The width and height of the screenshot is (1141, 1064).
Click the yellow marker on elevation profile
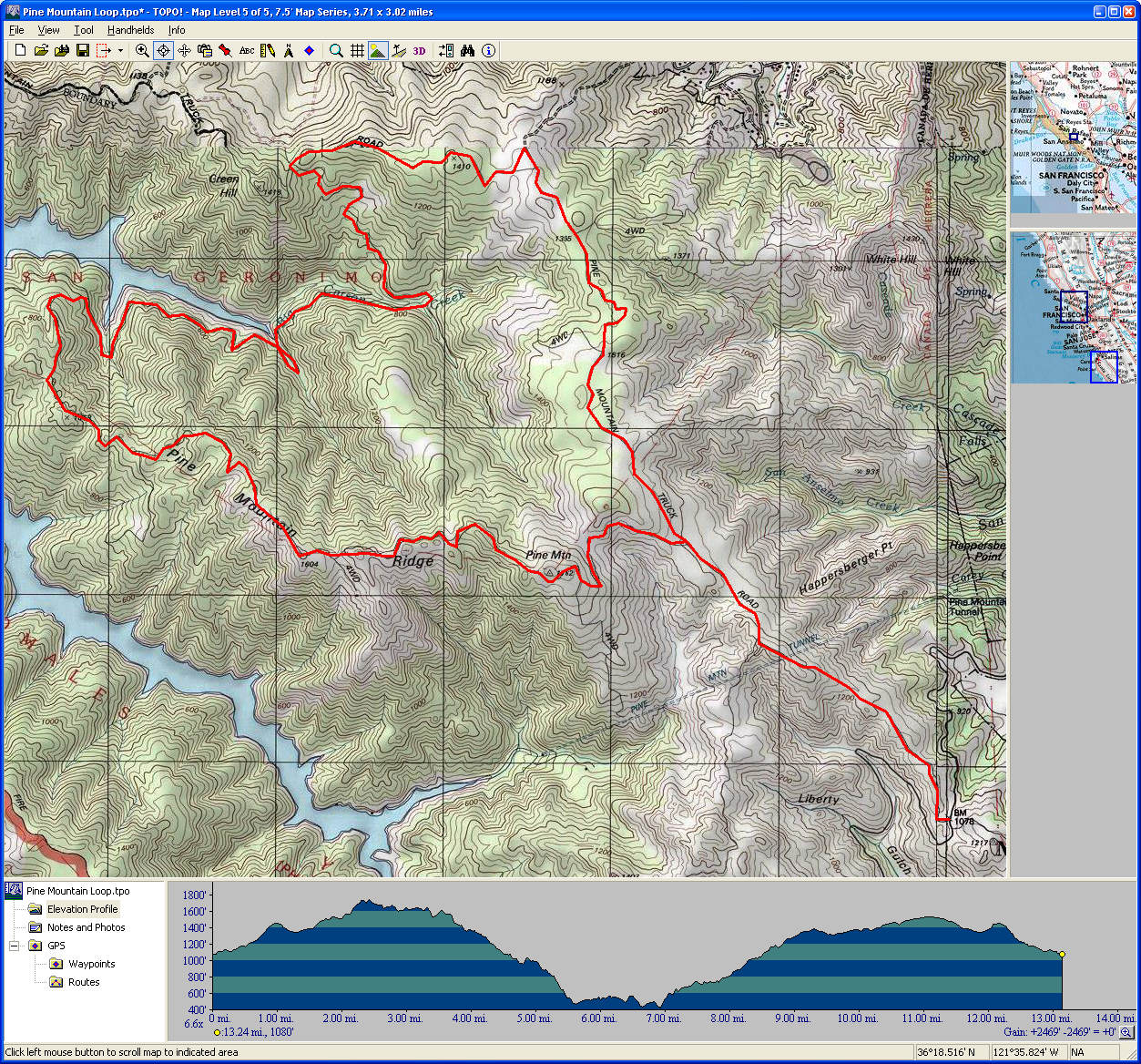pos(1062,954)
